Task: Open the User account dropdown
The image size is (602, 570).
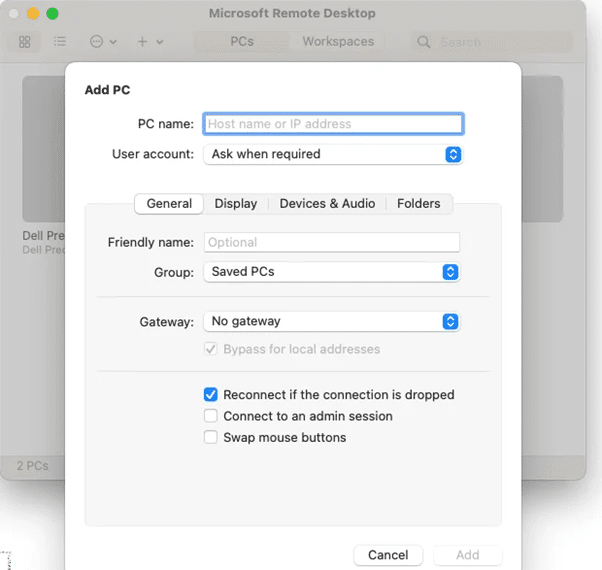Action: (x=333, y=154)
